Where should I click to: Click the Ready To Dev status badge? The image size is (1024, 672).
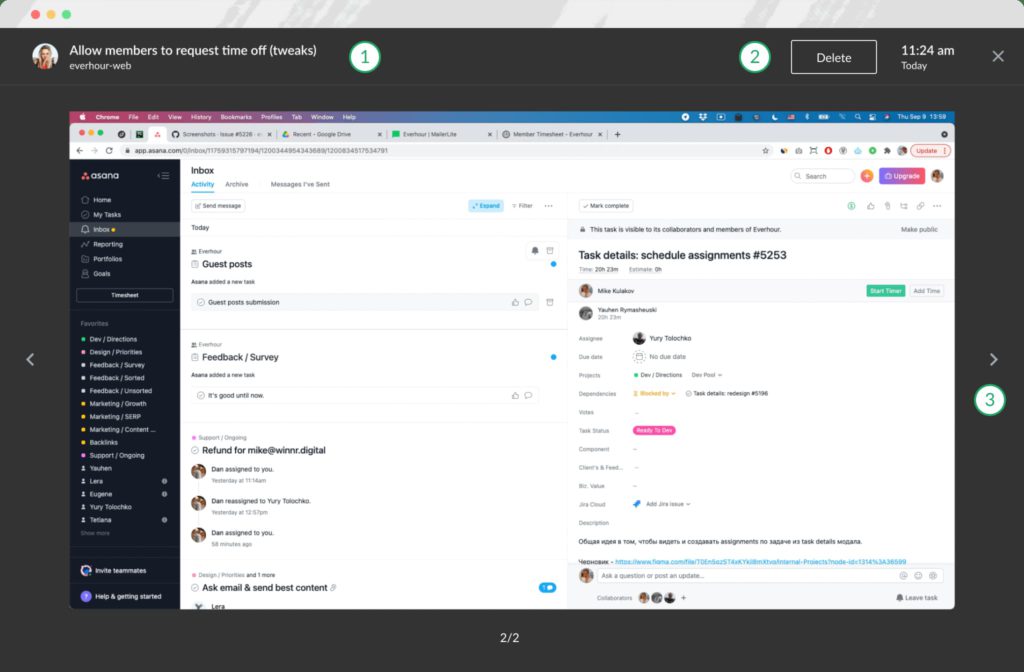(654, 431)
